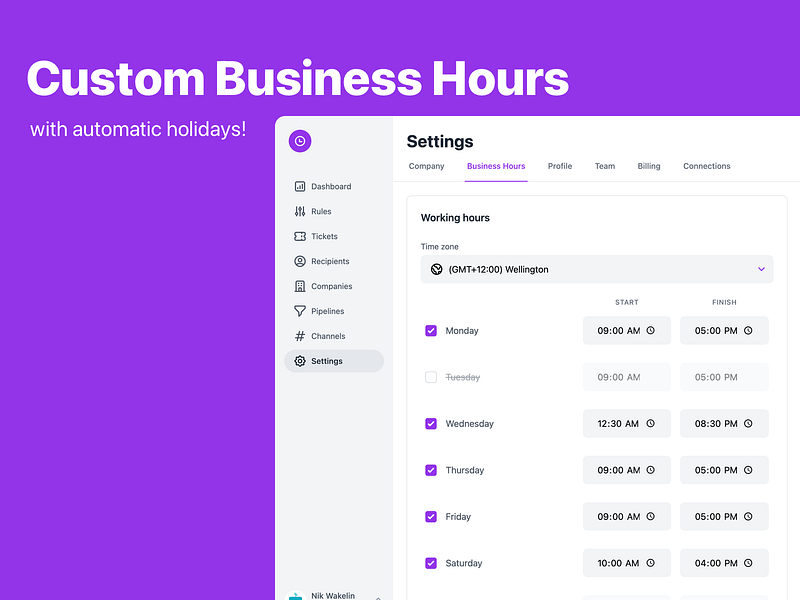Open Recipients in sidebar
The width and height of the screenshot is (800, 600).
(x=334, y=261)
